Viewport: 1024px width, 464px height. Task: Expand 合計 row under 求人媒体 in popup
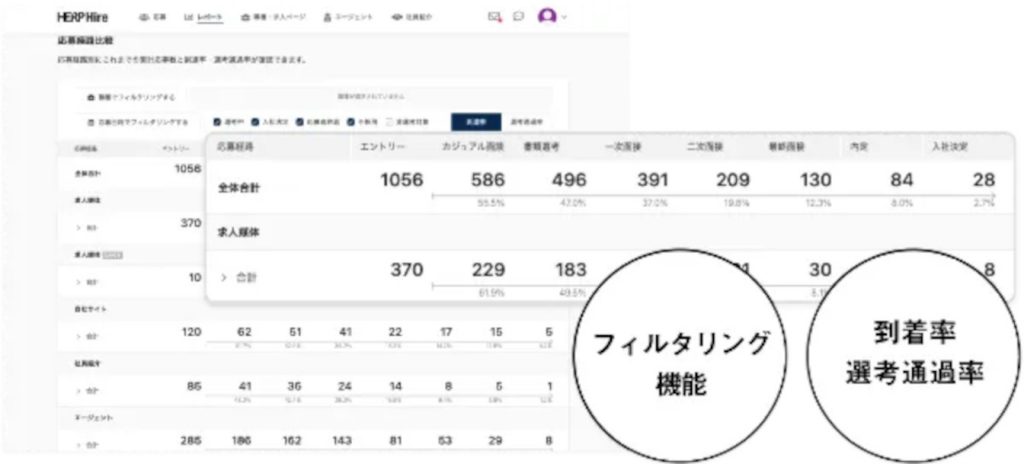click(223, 278)
